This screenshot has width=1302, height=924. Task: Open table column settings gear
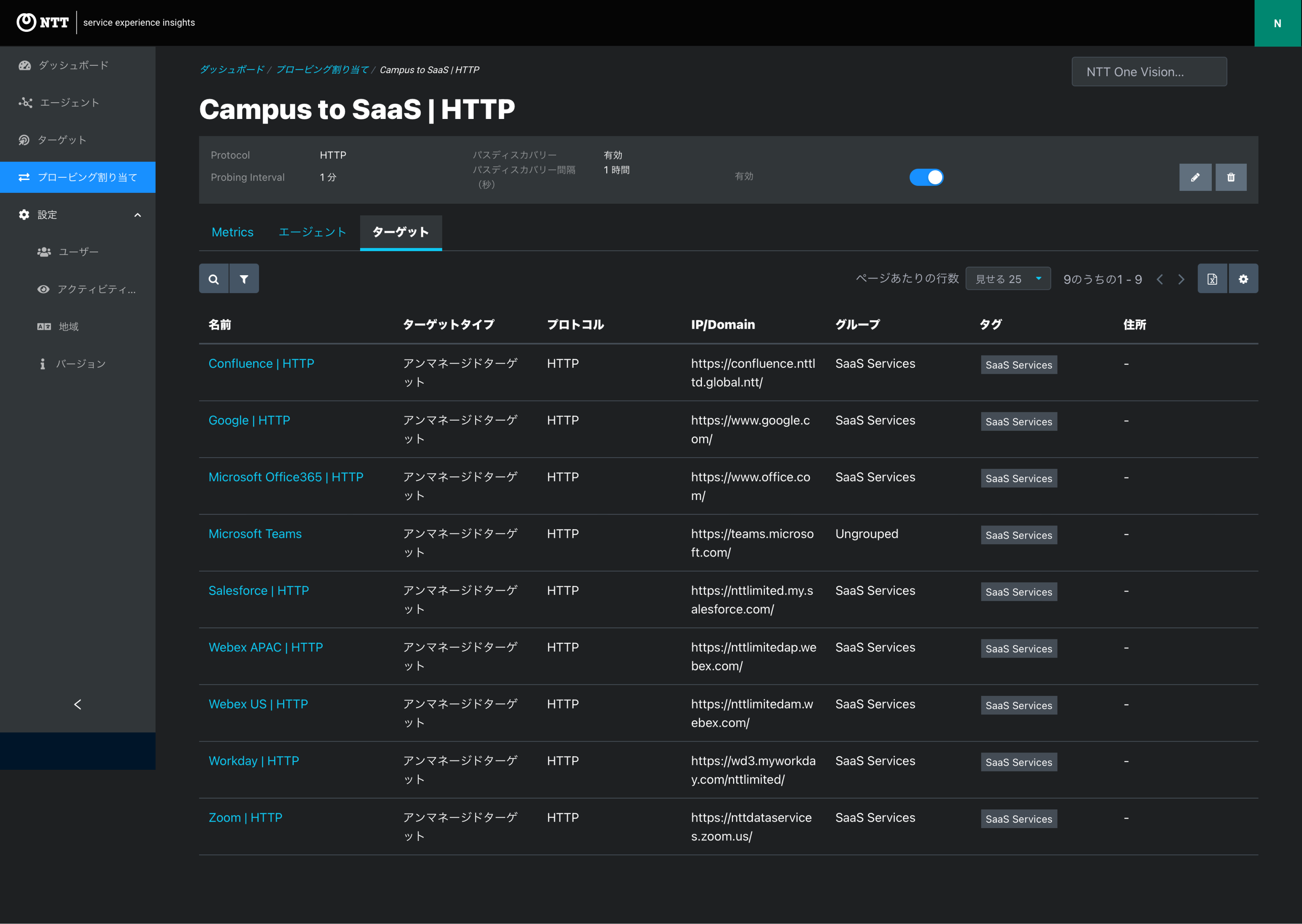click(1243, 279)
